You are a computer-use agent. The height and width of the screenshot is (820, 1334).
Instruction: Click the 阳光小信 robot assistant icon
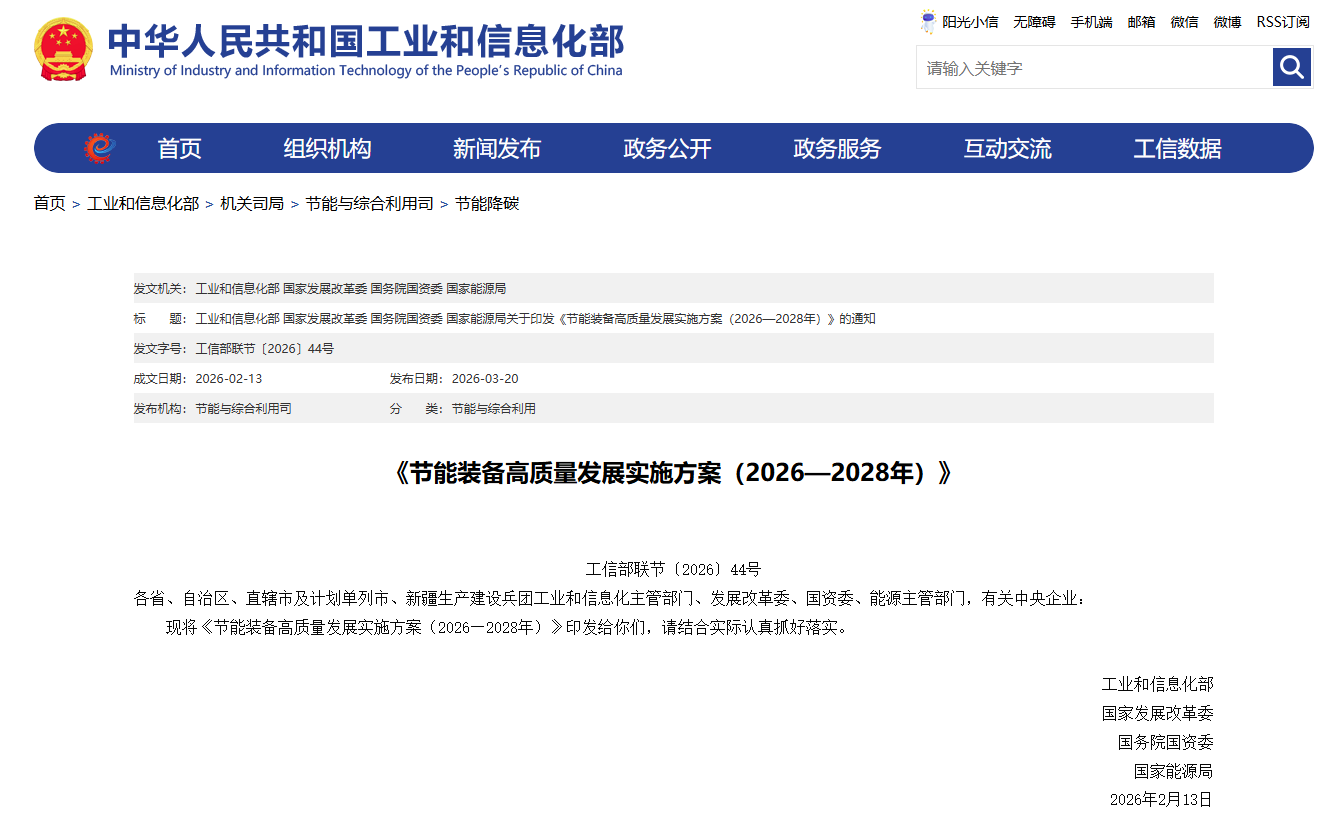[x=928, y=22]
